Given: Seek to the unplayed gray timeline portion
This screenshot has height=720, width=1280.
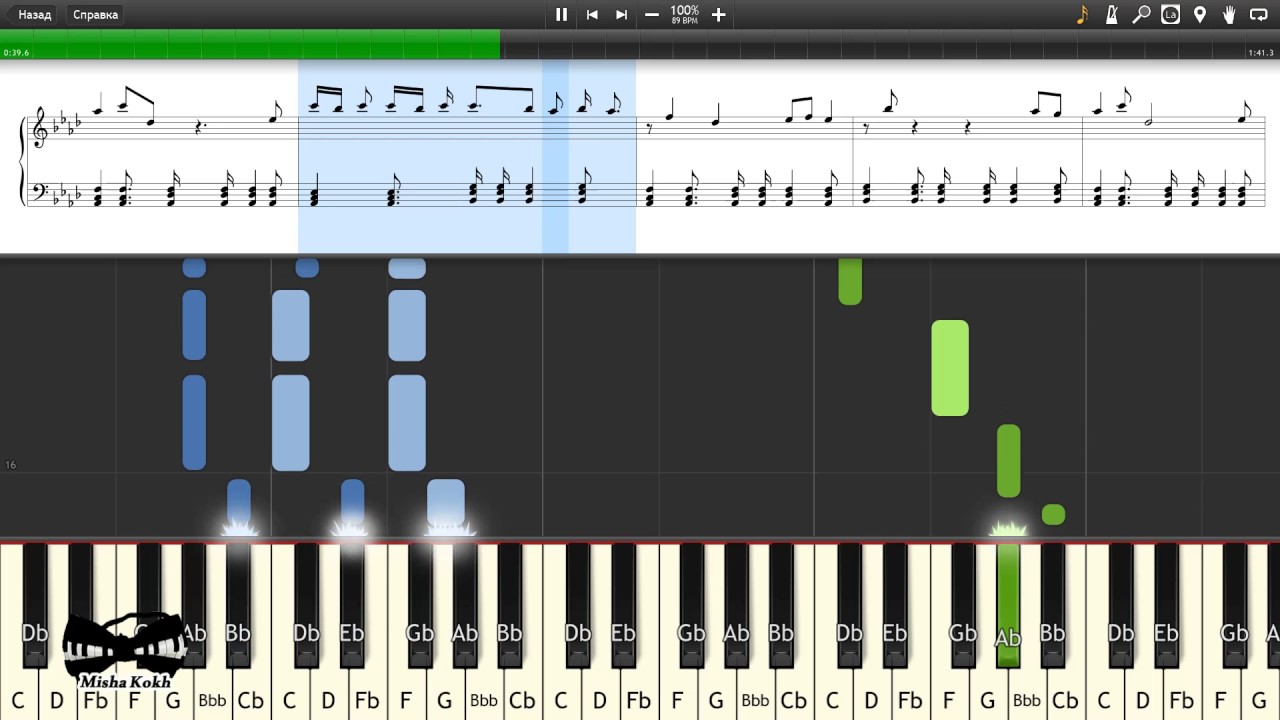Looking at the screenshot, I should point(890,44).
